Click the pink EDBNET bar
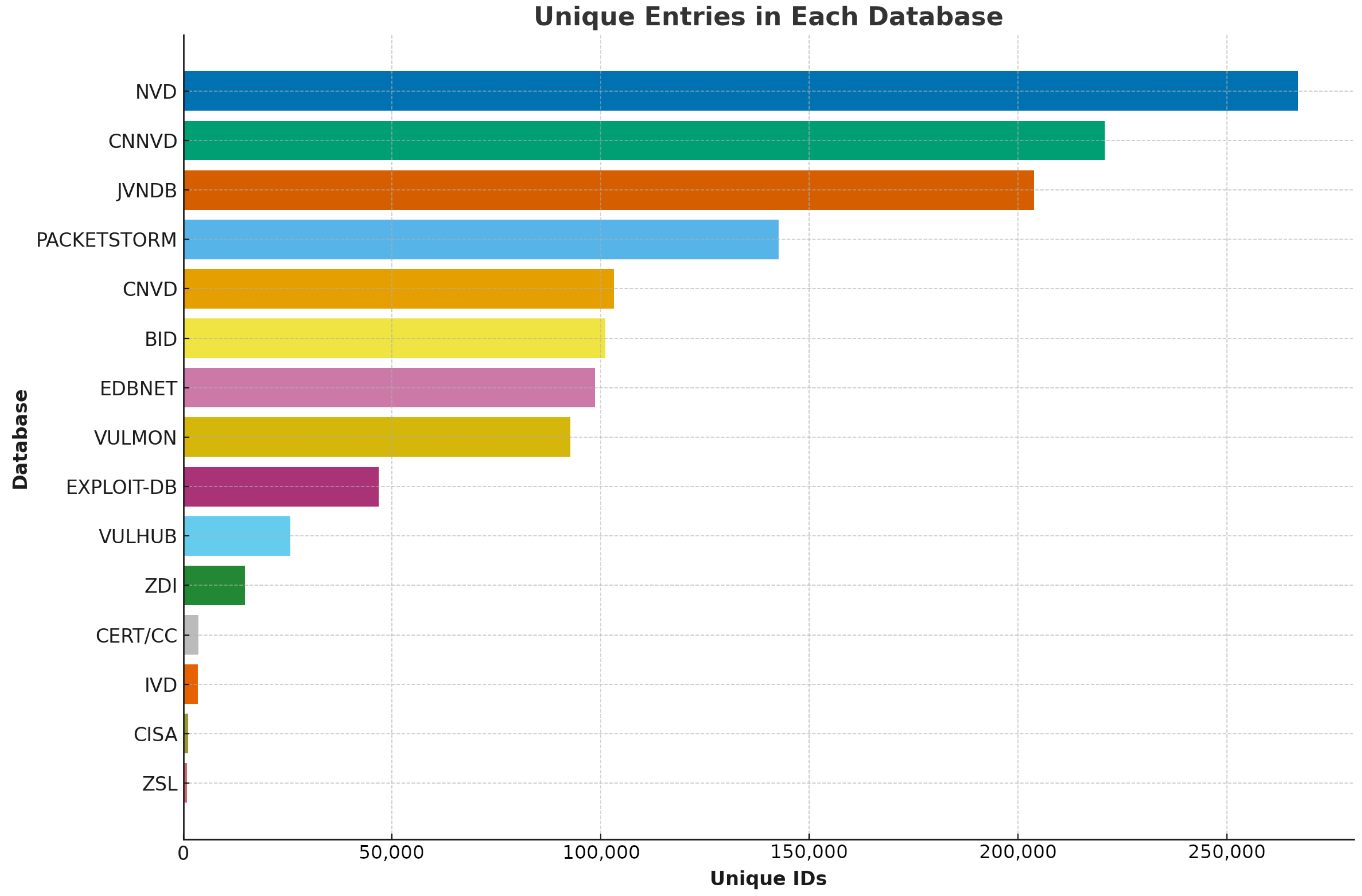The image size is (1362, 896). 389,387
